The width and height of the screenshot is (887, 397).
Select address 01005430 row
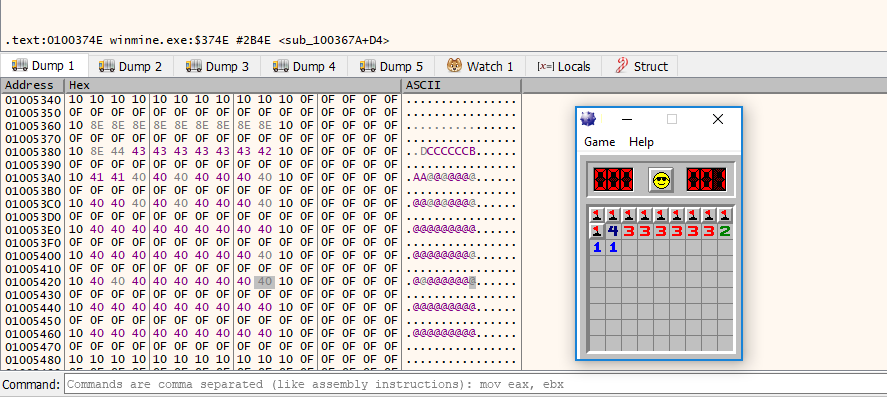point(261,295)
